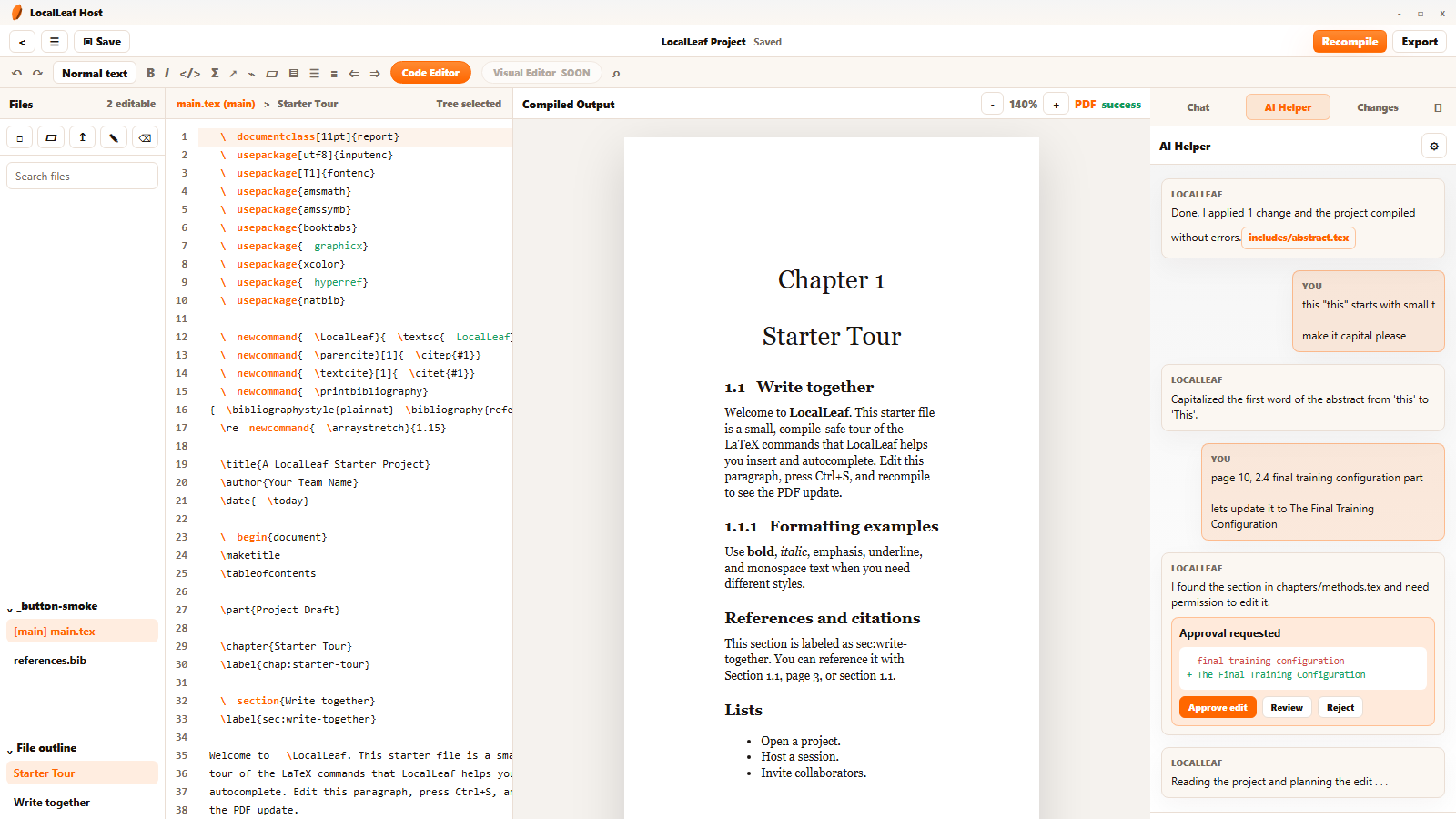Rename file with pencil icon

pyautogui.click(x=113, y=137)
